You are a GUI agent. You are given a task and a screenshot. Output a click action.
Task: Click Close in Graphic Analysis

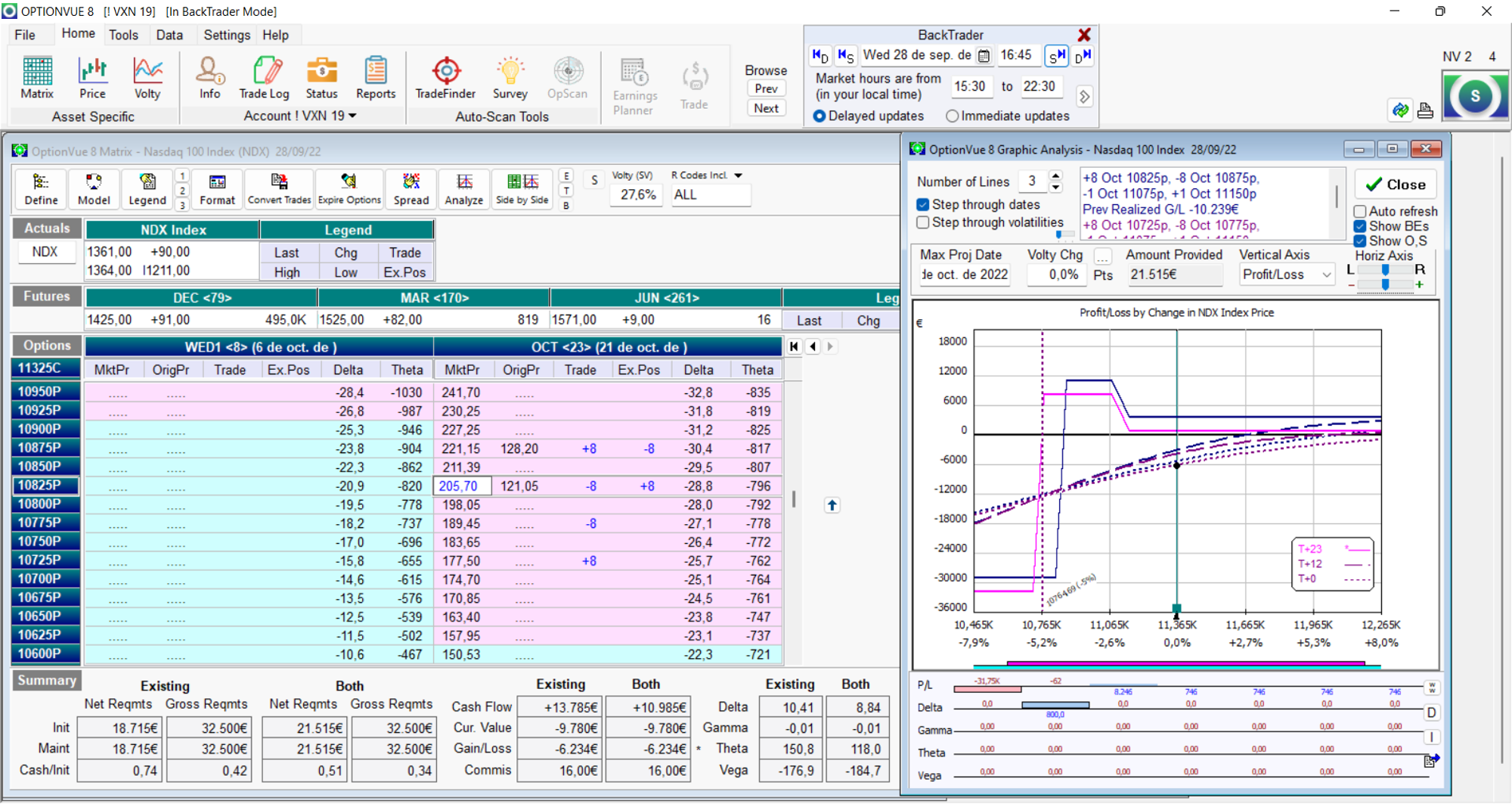pos(1396,185)
